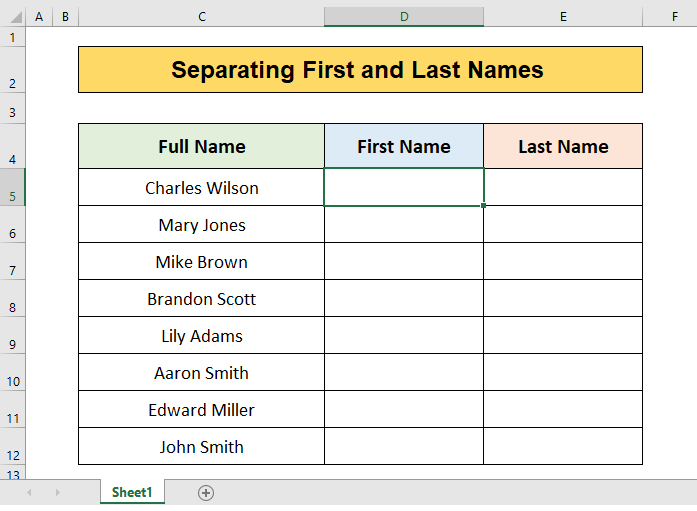This screenshot has width=697, height=511.
Task: Click the next sheet navigation arrow
Action: pyautogui.click(x=57, y=492)
